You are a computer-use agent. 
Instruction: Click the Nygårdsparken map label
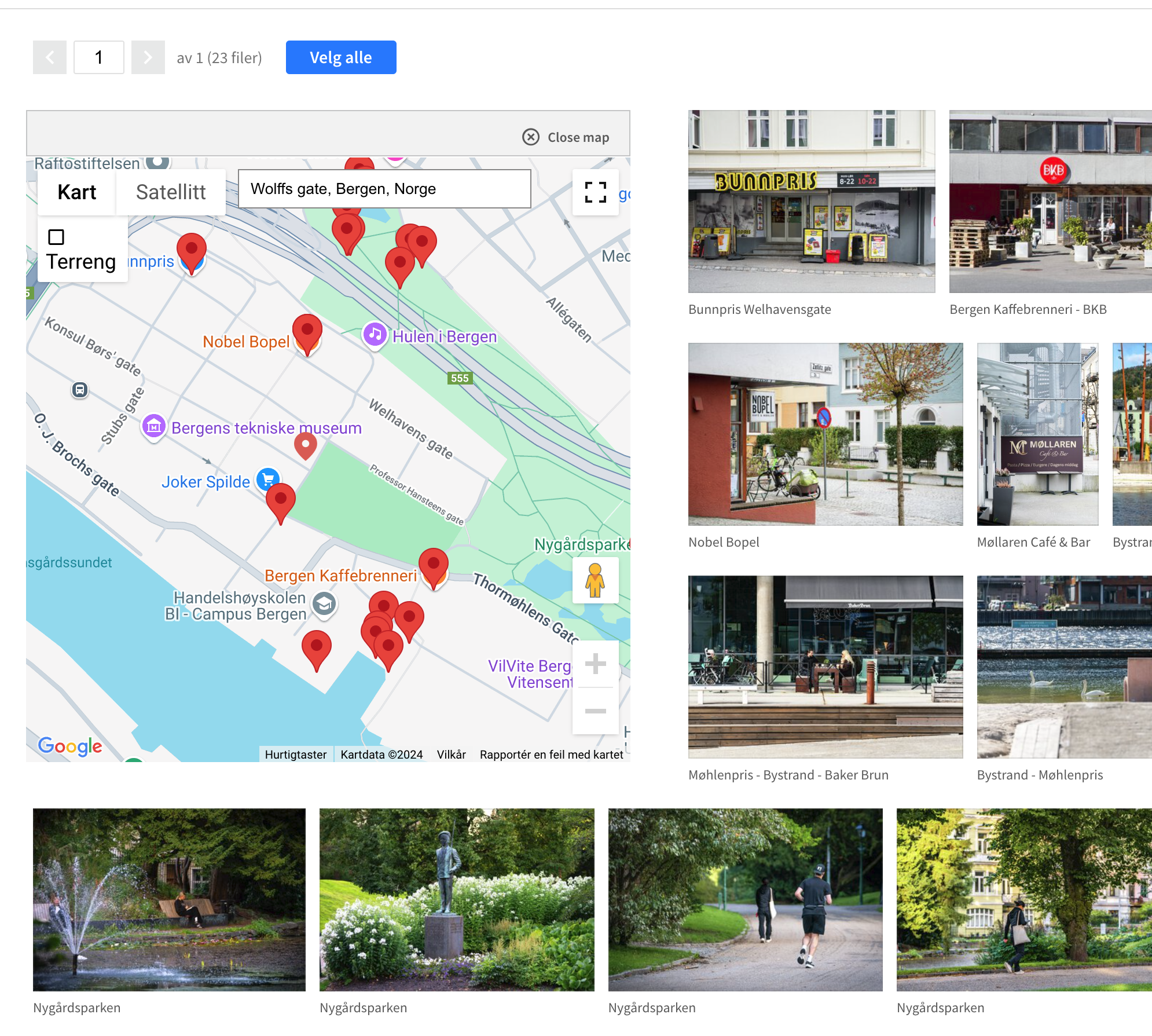point(582,544)
